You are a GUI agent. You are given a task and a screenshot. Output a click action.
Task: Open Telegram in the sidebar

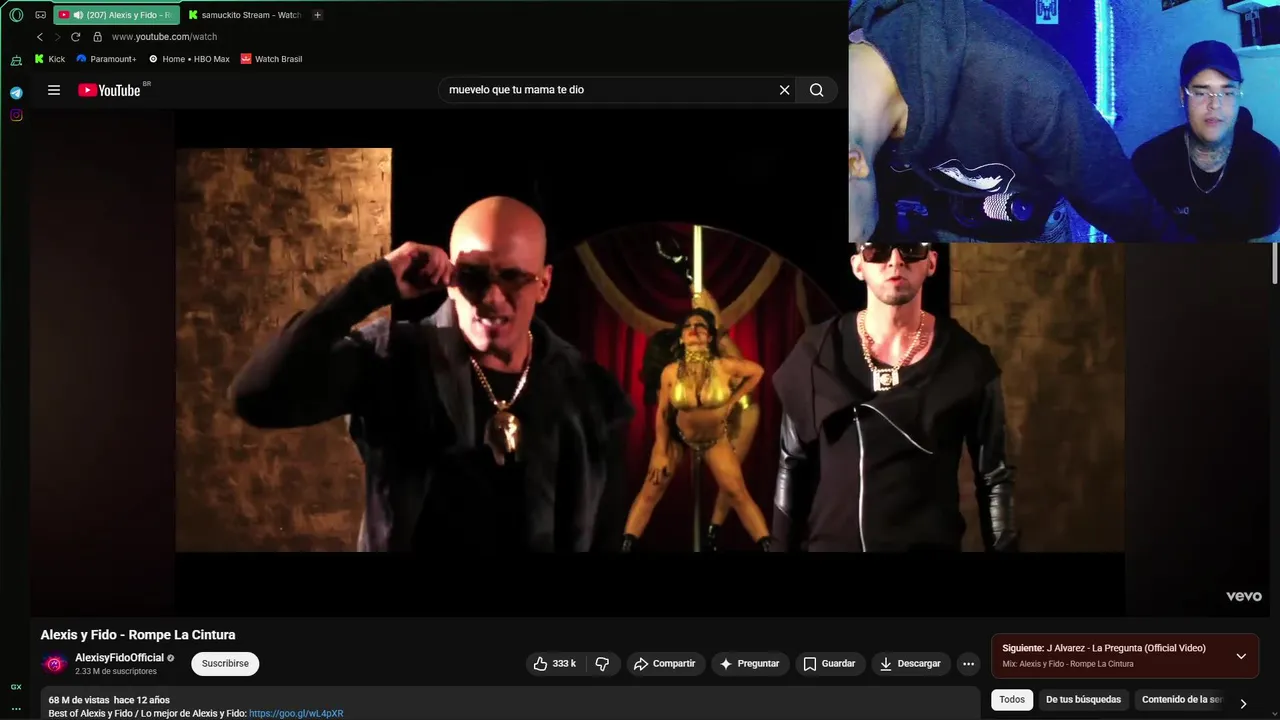click(16, 93)
